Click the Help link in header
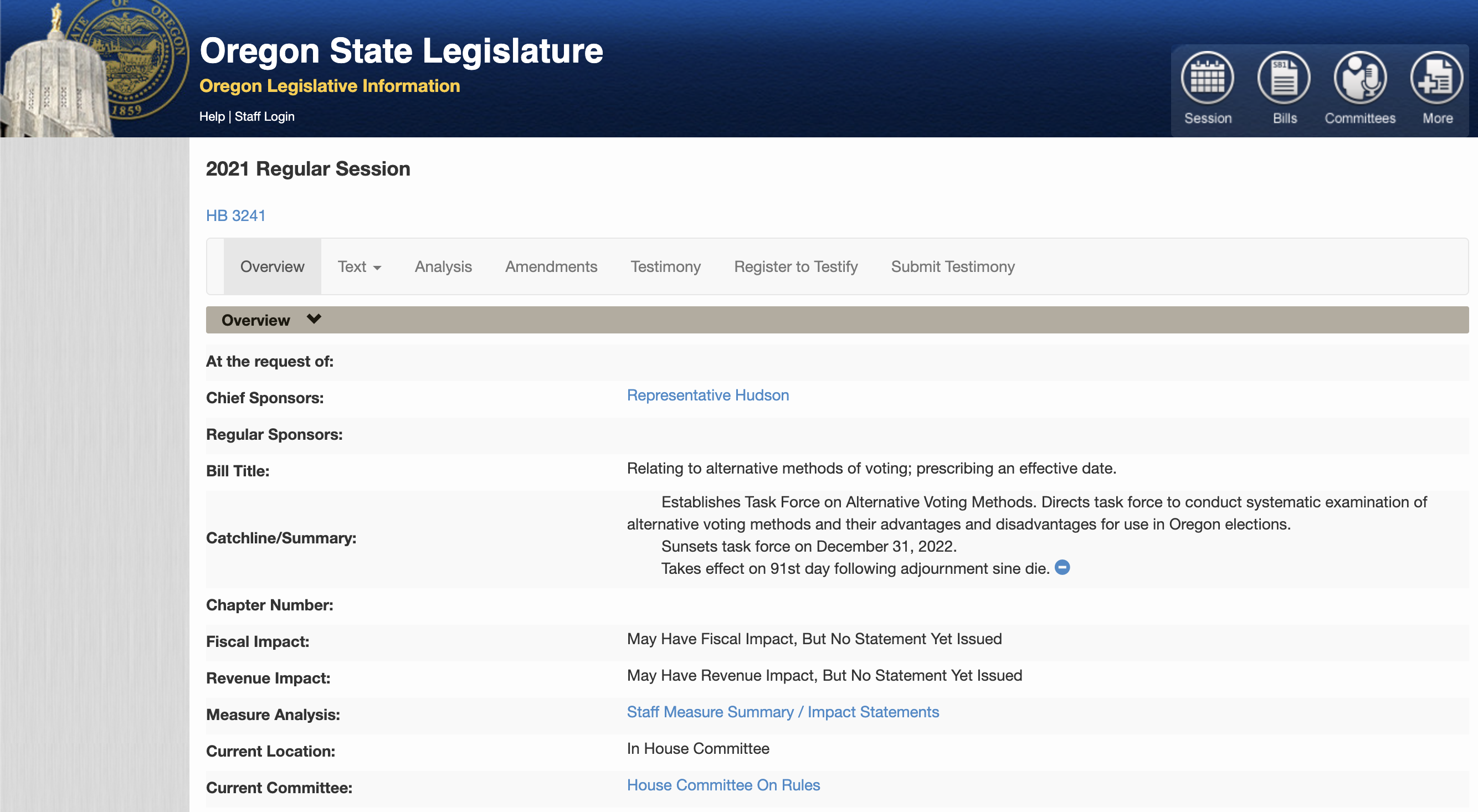The image size is (1478, 812). coord(212,116)
